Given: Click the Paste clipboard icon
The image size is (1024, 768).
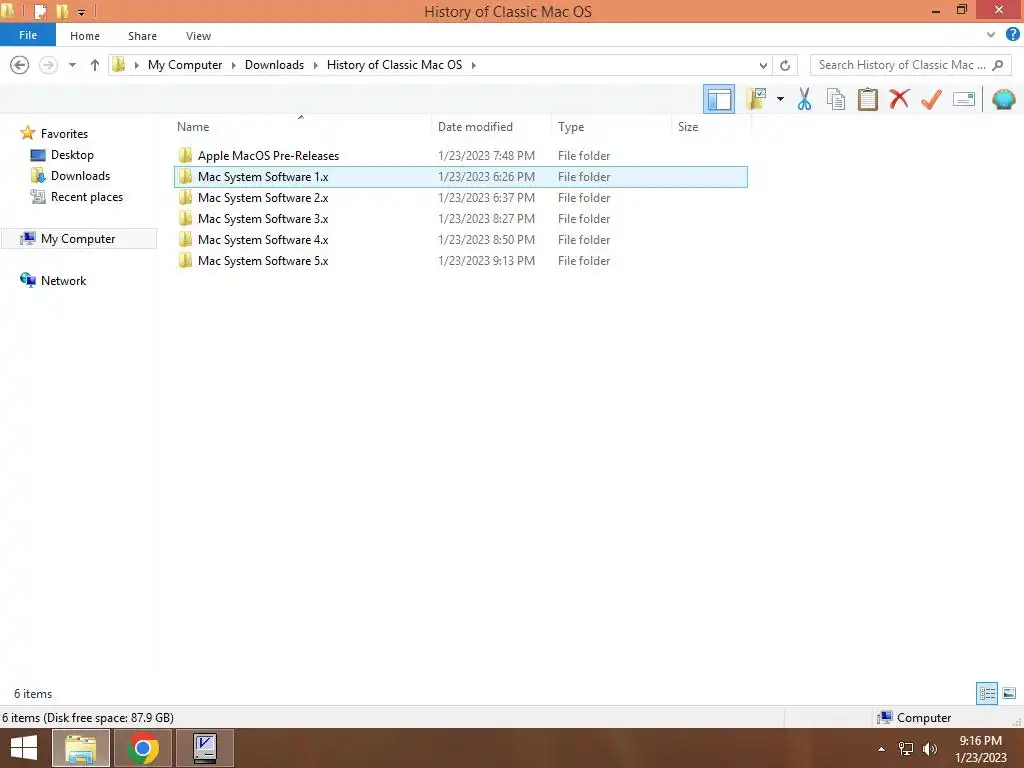Looking at the screenshot, I should point(867,99).
